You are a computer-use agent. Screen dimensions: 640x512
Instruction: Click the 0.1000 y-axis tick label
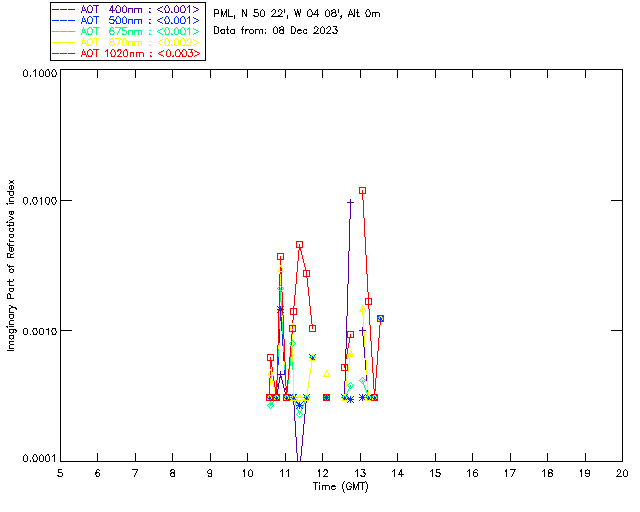pos(39,73)
